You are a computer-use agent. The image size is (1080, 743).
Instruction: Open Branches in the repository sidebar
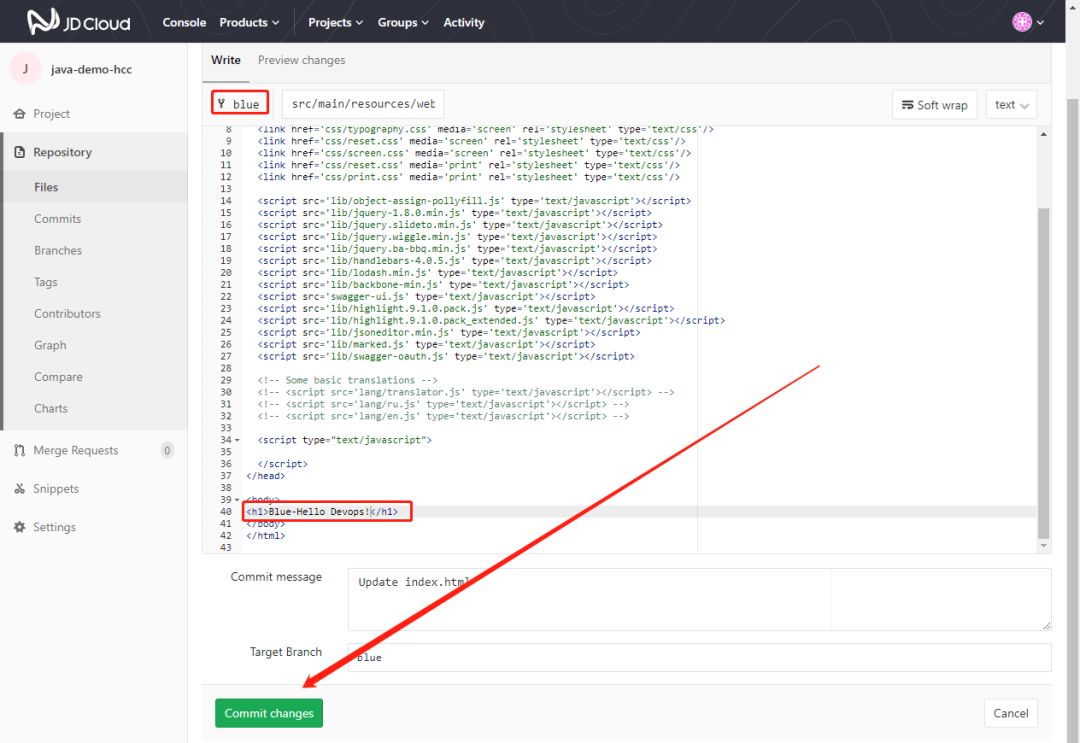pos(58,250)
